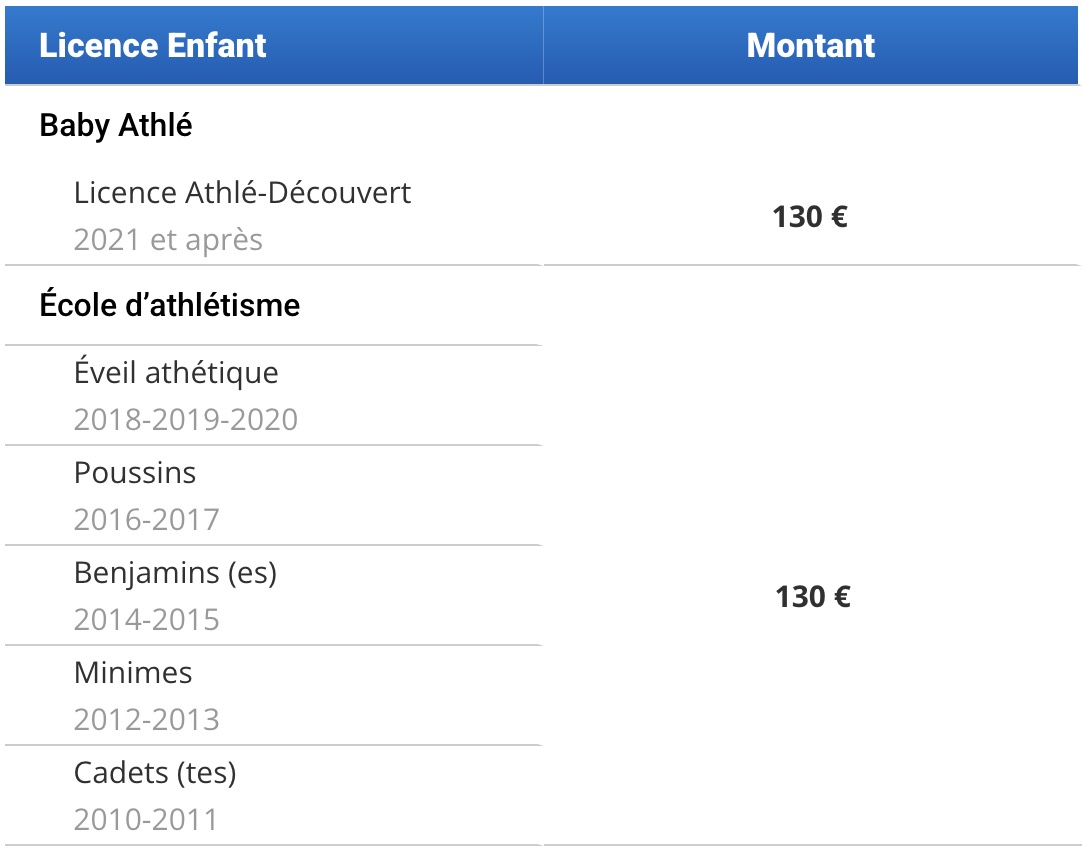Click the 2016-2017 birth years text
This screenshot has width=1082, height=854.
click(x=146, y=519)
